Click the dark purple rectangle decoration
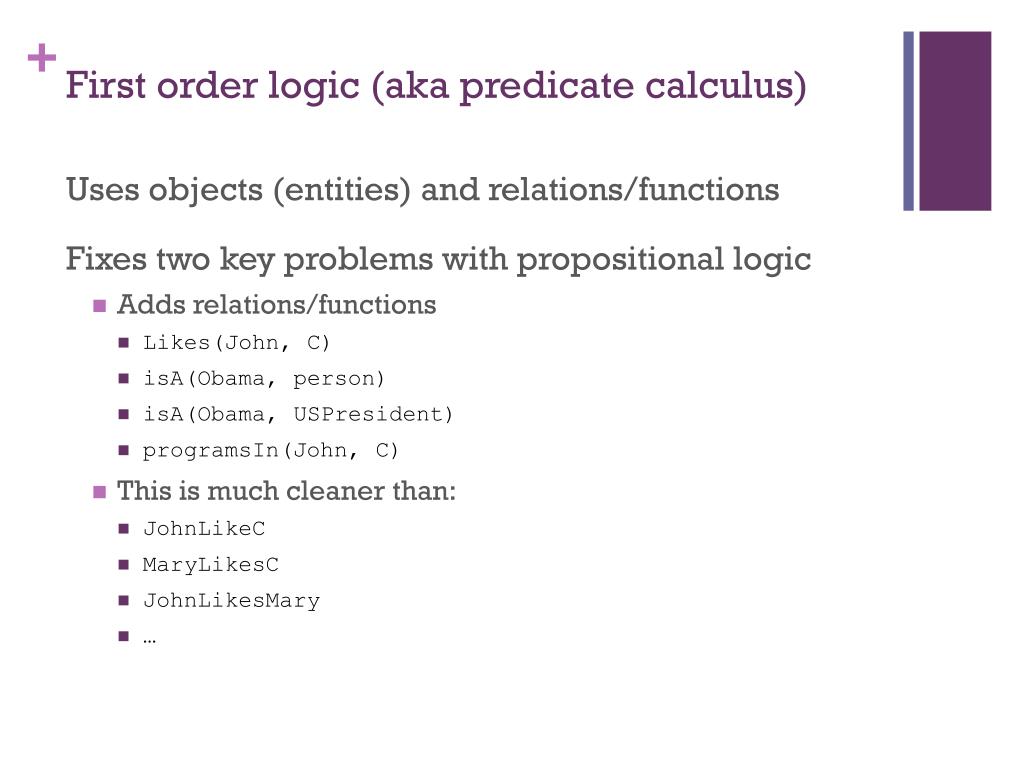The image size is (1024, 768). [955, 121]
